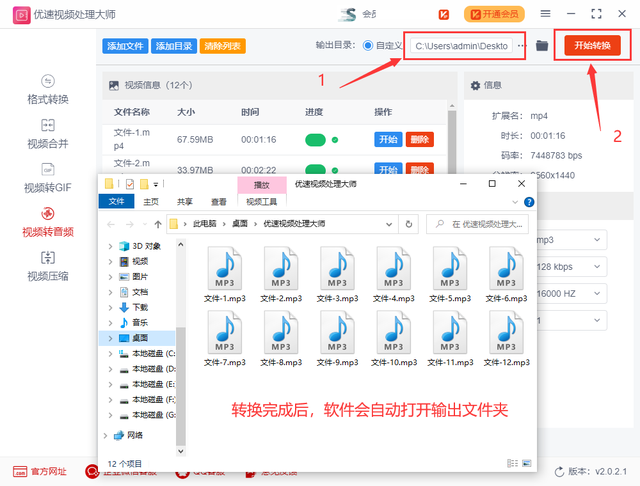Switch Explorer to details view icon
Screen dimensions: 640x486
pyautogui.click(x=512, y=463)
